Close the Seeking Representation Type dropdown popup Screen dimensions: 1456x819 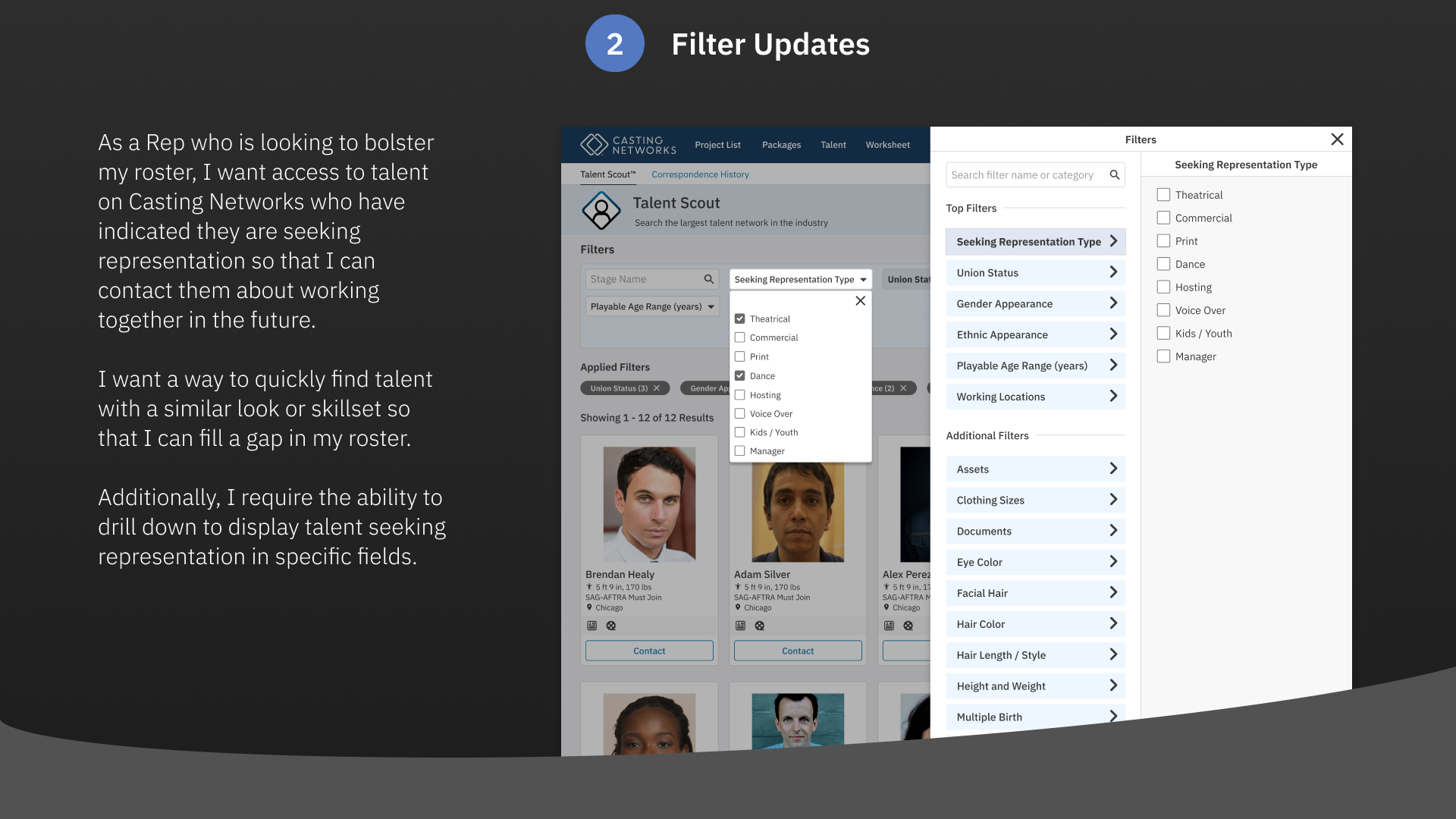pyautogui.click(x=860, y=301)
